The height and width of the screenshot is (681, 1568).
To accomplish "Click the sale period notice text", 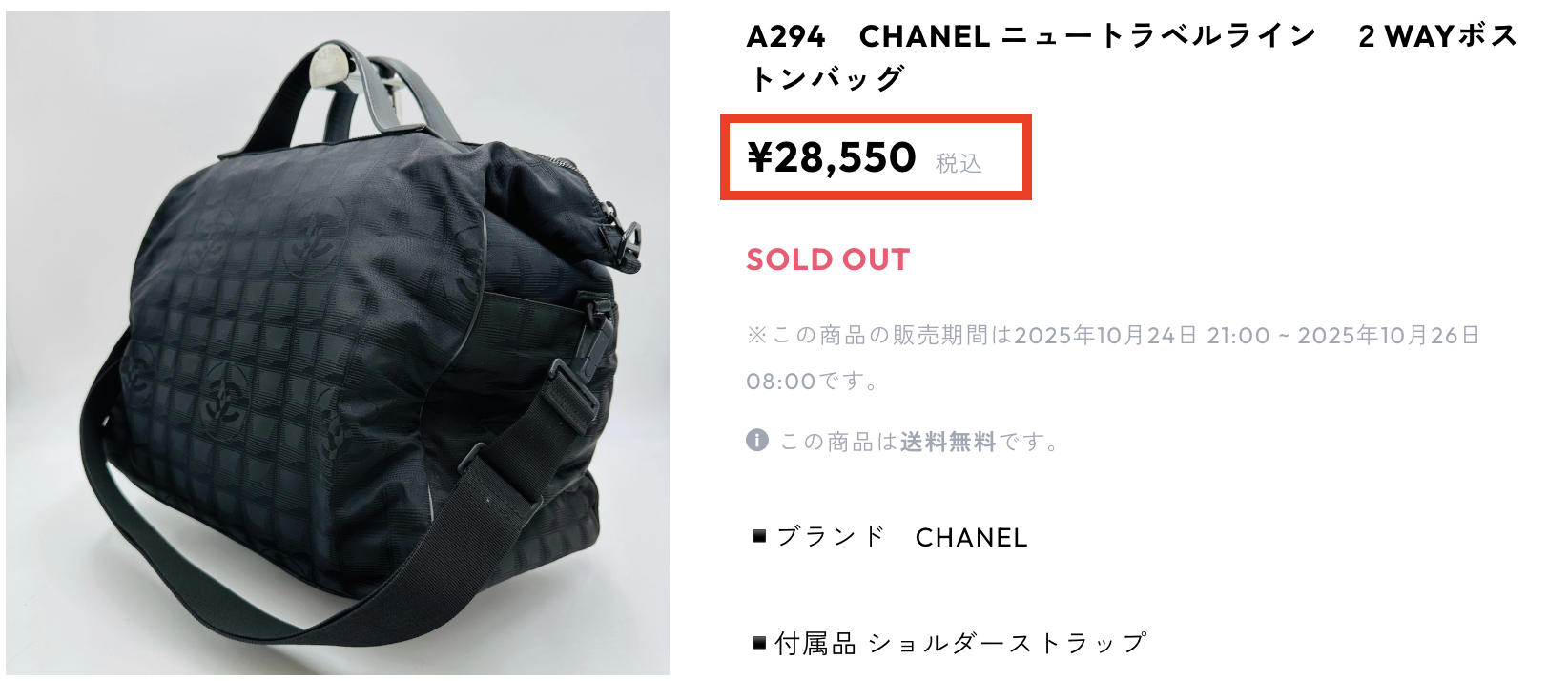I will click(1113, 358).
